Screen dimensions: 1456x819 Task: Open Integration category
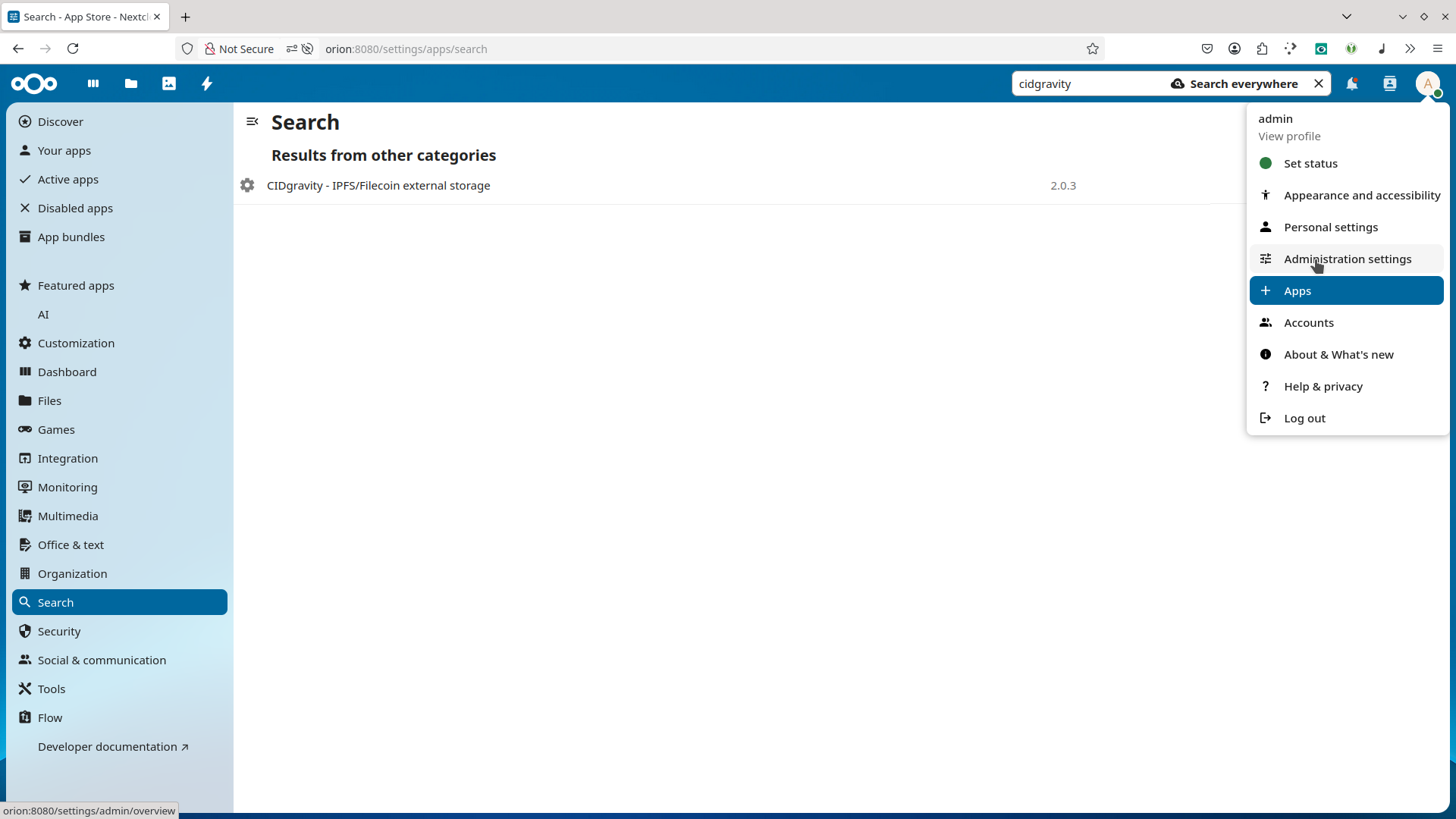(120, 458)
